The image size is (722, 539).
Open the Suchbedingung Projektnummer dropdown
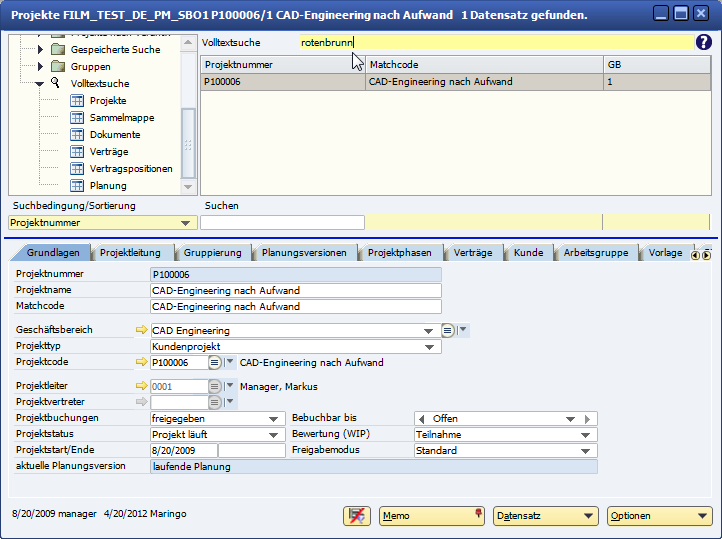[x=186, y=223]
